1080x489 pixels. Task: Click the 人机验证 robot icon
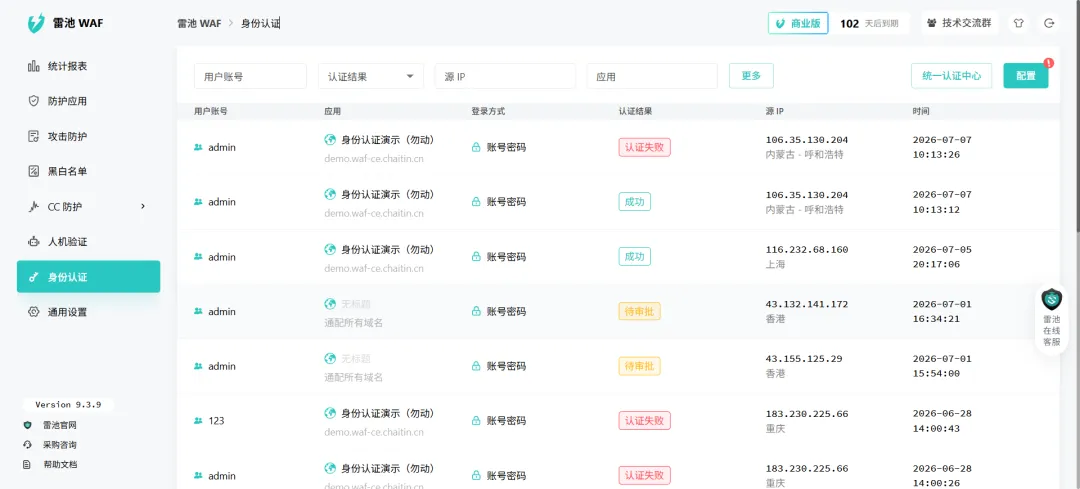click(x=33, y=242)
